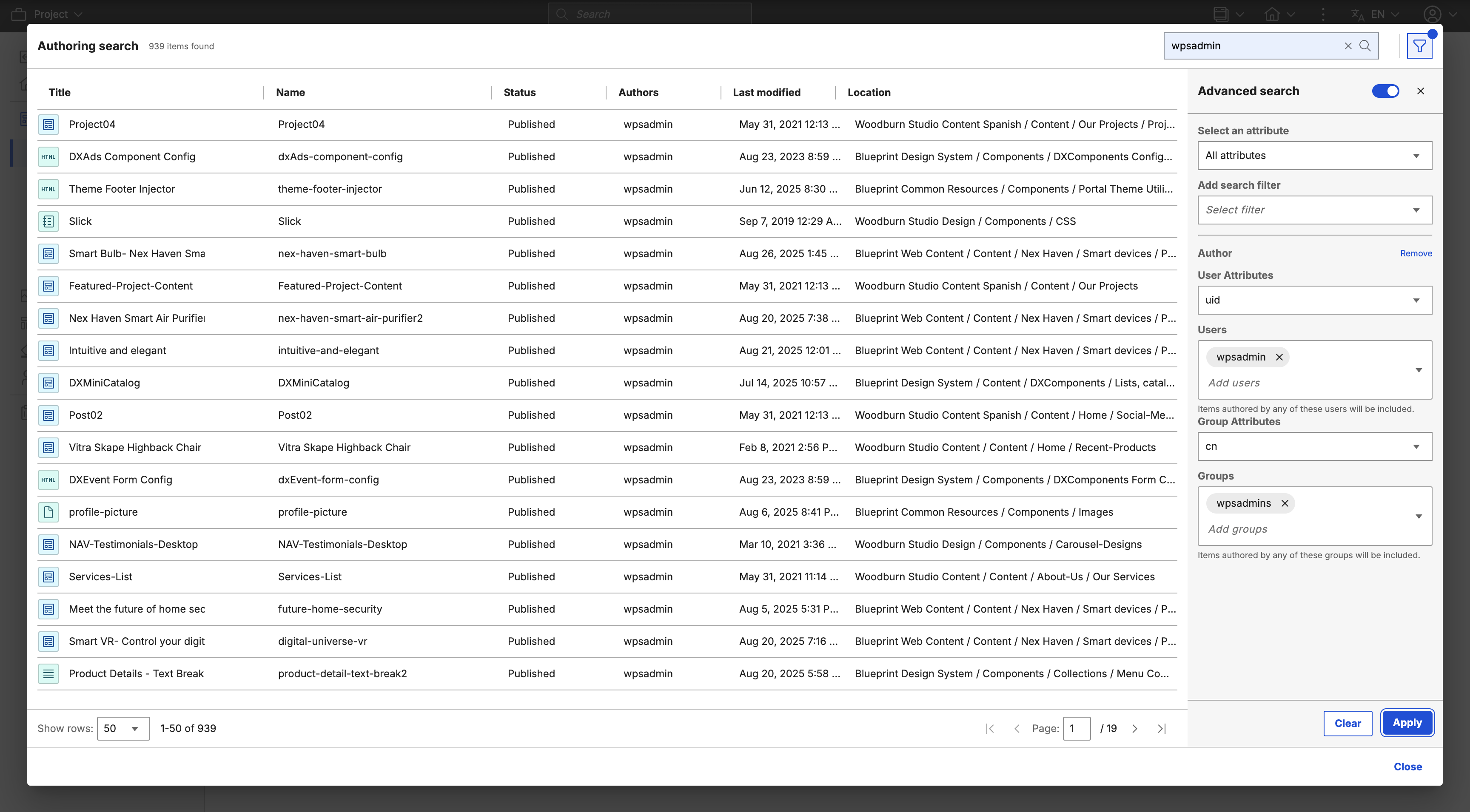This screenshot has height=812, width=1470.
Task: Open the Select filter dropdown
Action: click(x=1314, y=210)
